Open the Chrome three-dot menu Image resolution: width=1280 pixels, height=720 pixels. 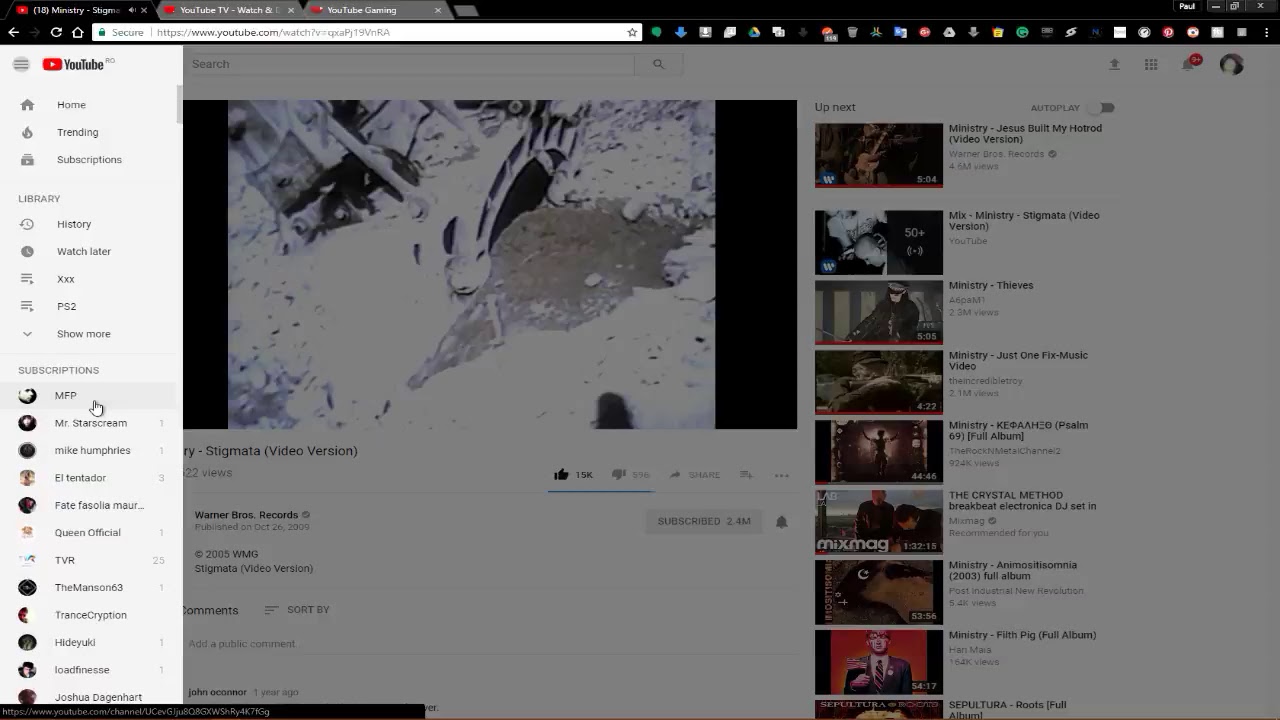click(1266, 32)
